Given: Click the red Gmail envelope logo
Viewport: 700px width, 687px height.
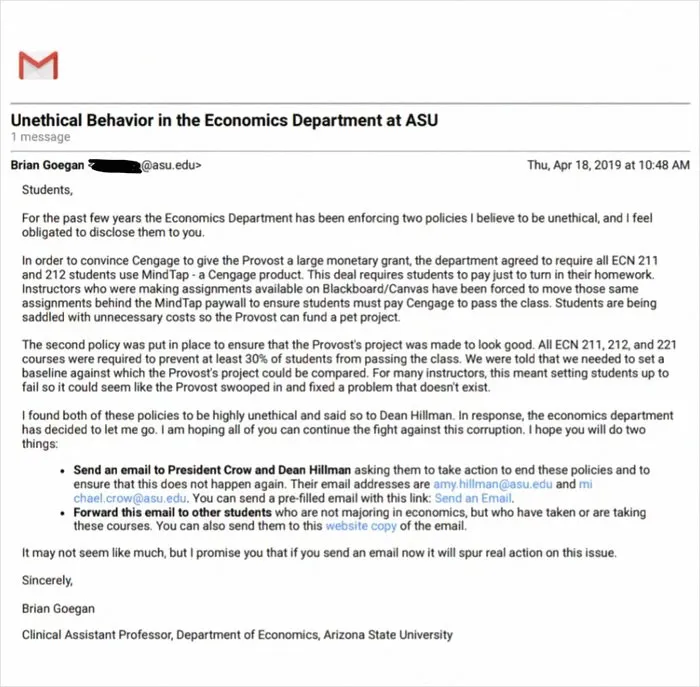Looking at the screenshot, I should (x=38, y=65).
